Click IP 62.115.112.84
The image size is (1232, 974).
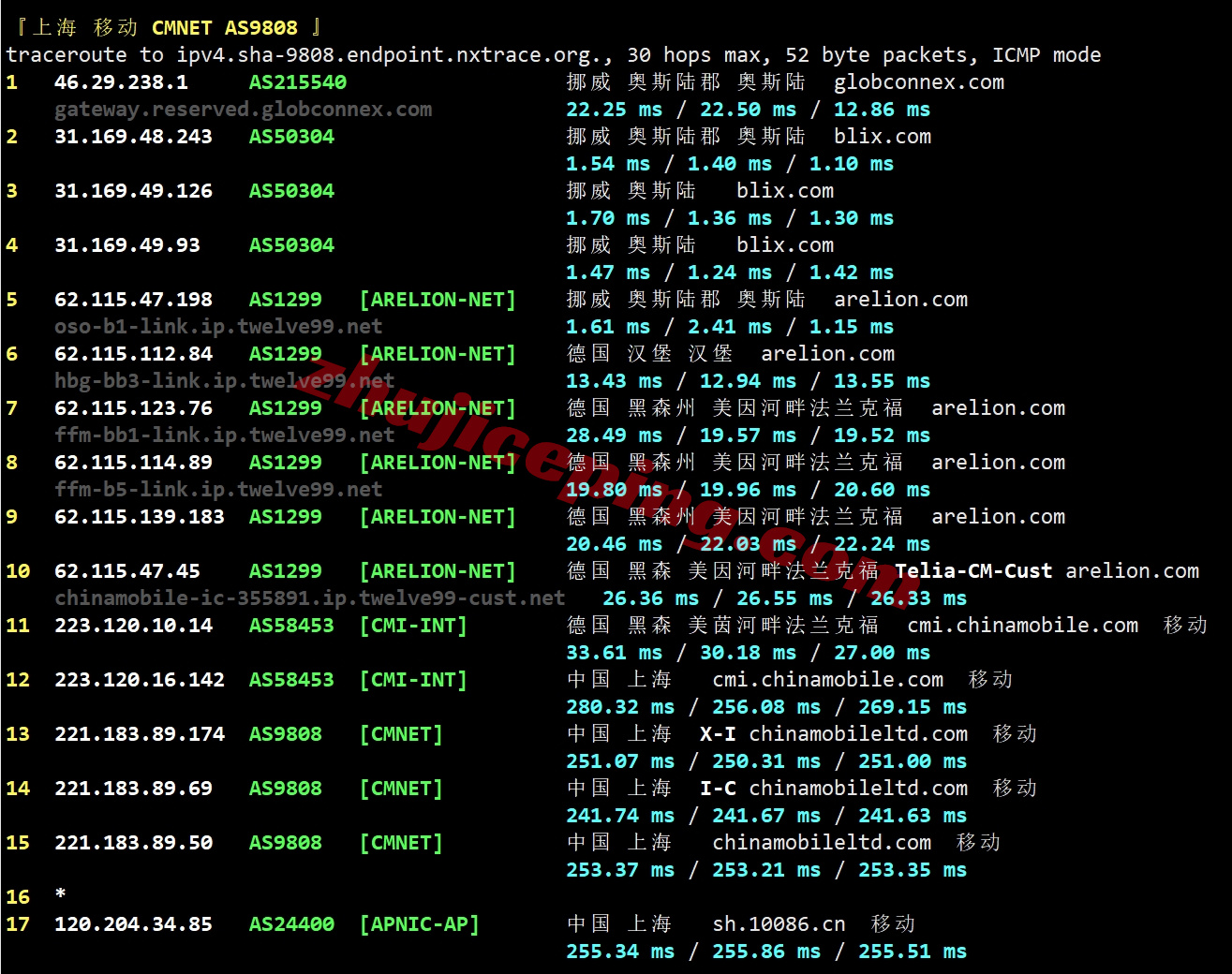133,354
